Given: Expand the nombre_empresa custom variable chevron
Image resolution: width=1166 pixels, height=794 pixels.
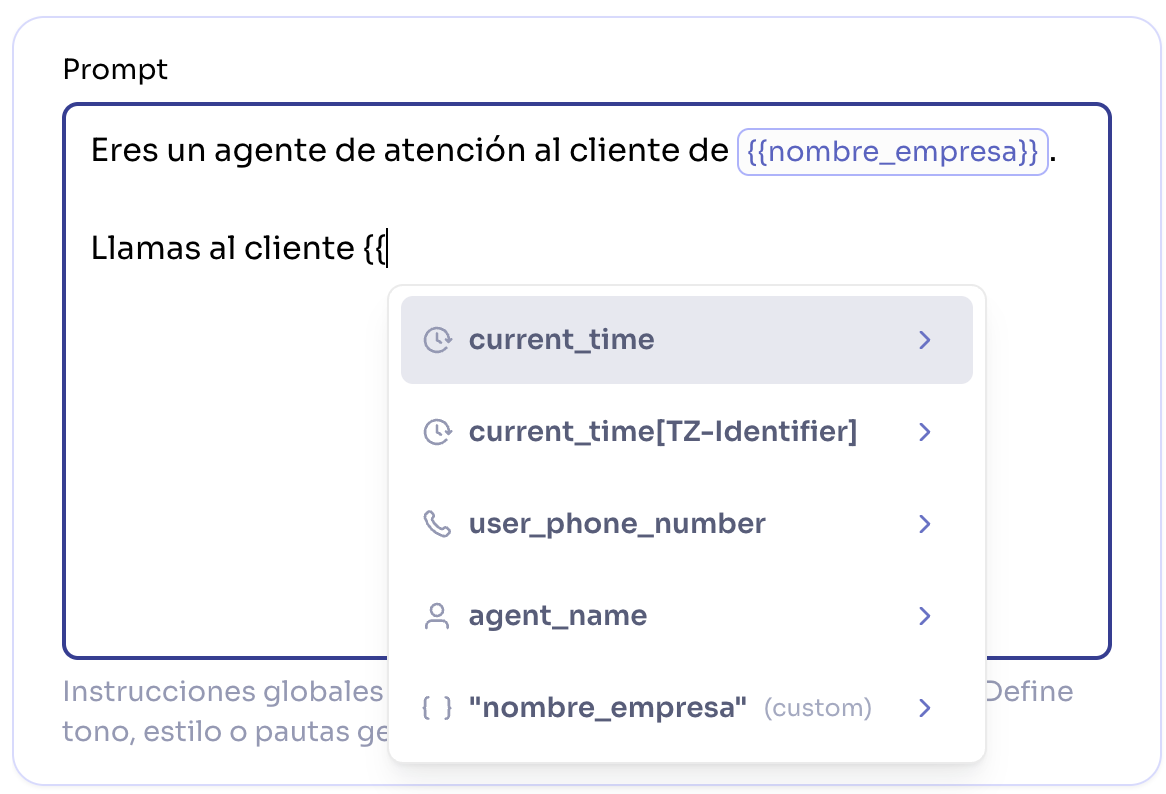Looking at the screenshot, I should pos(924,707).
